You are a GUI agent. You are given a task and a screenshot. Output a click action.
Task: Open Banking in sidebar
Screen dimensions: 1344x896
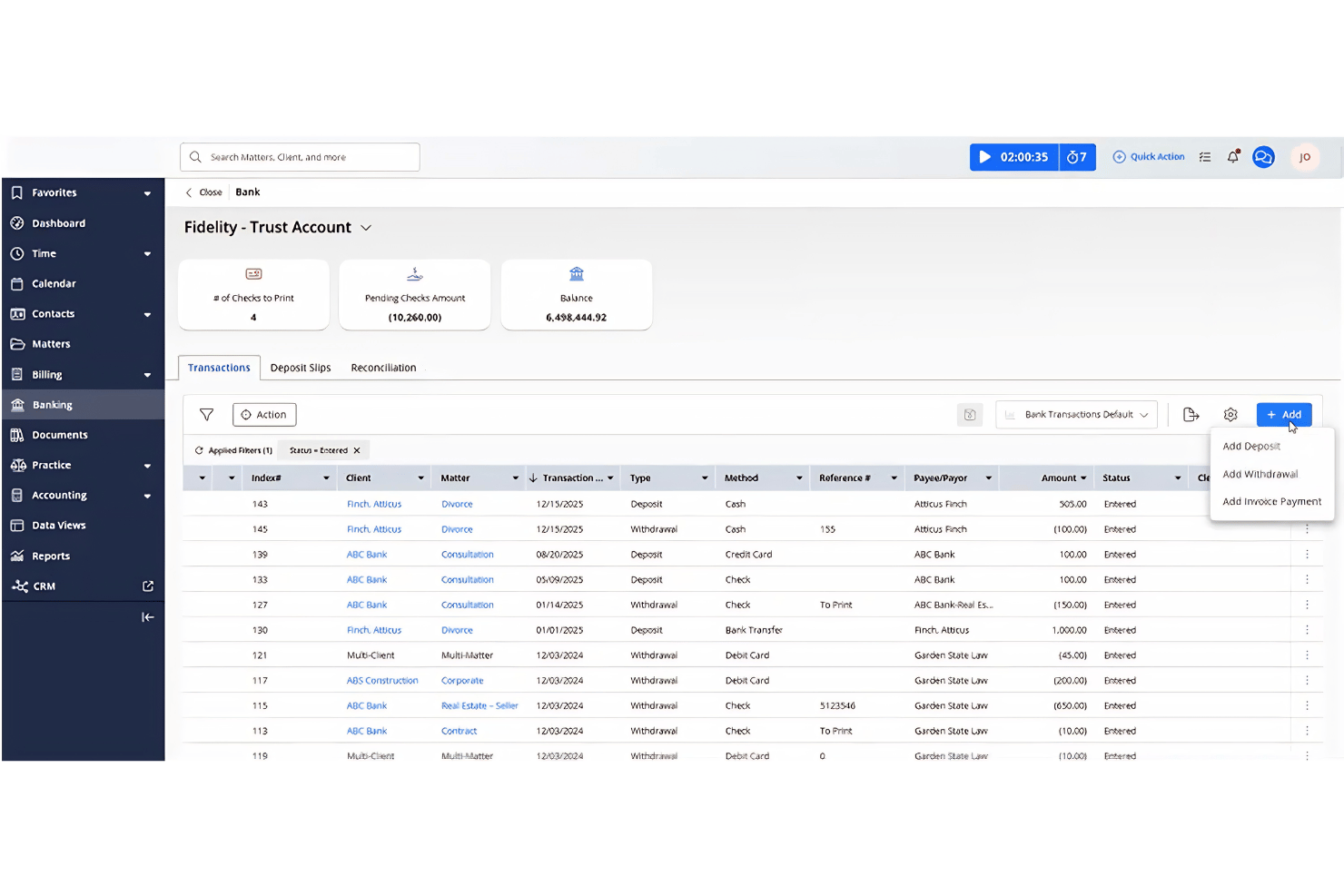click(x=83, y=405)
